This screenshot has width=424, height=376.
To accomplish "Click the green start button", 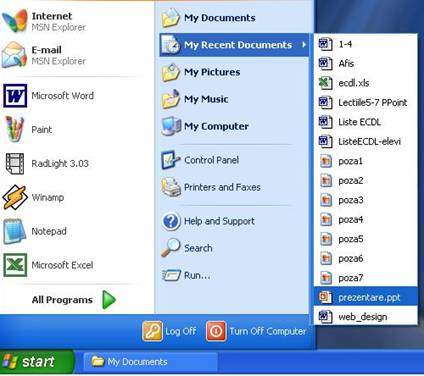I will click(x=37, y=362).
